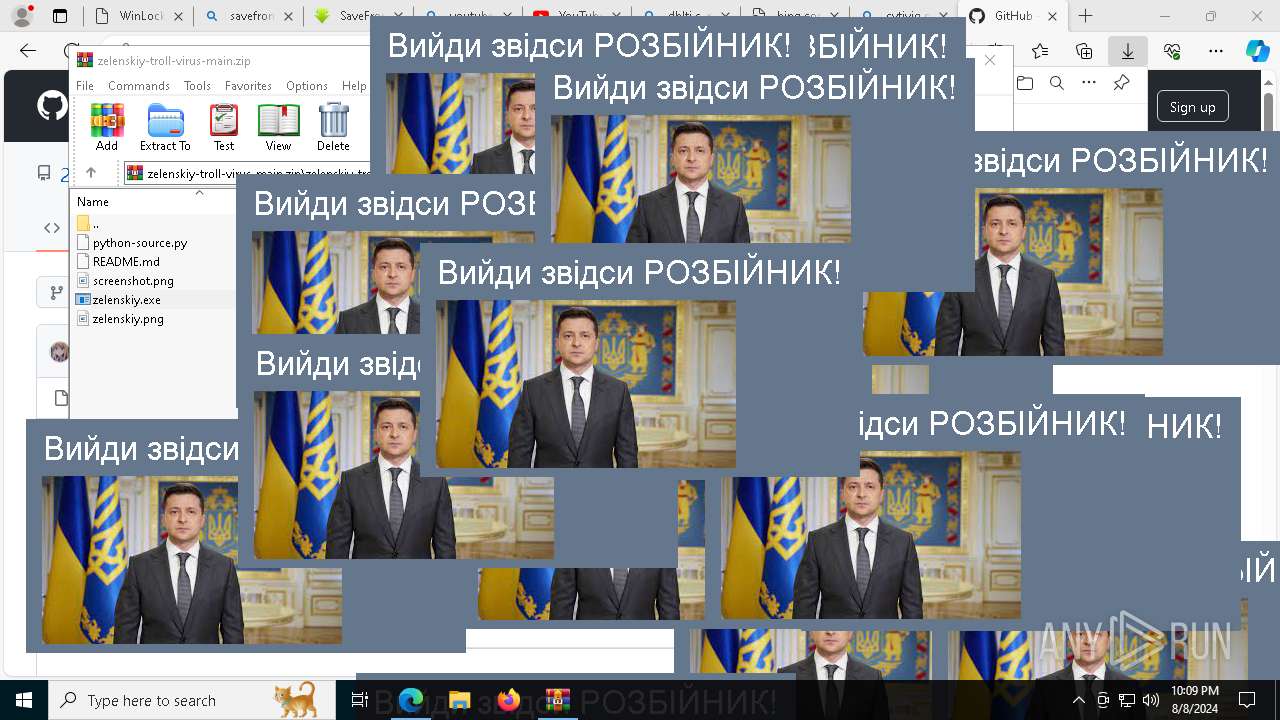Open the Favorites menu in WinRAR
Image resolution: width=1280 pixels, height=720 pixels.
248,86
